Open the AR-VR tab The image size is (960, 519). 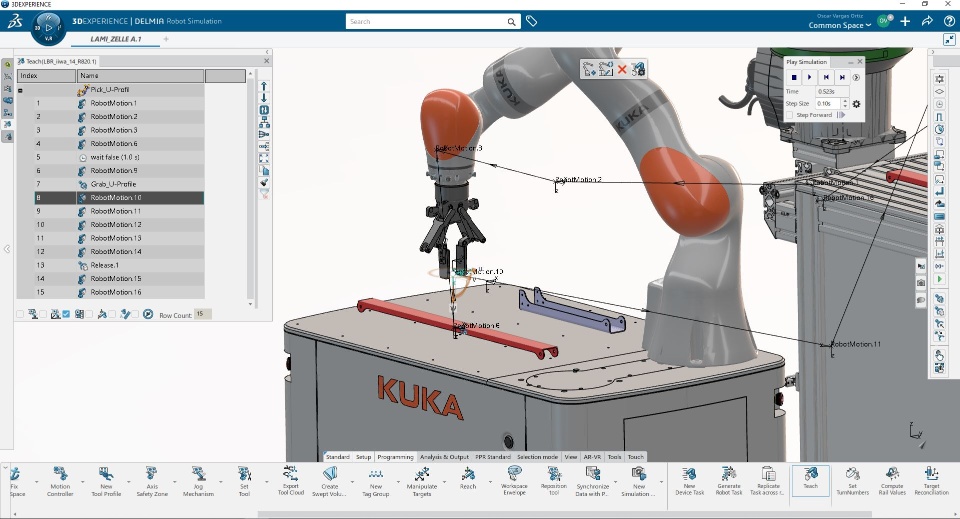pyautogui.click(x=592, y=457)
